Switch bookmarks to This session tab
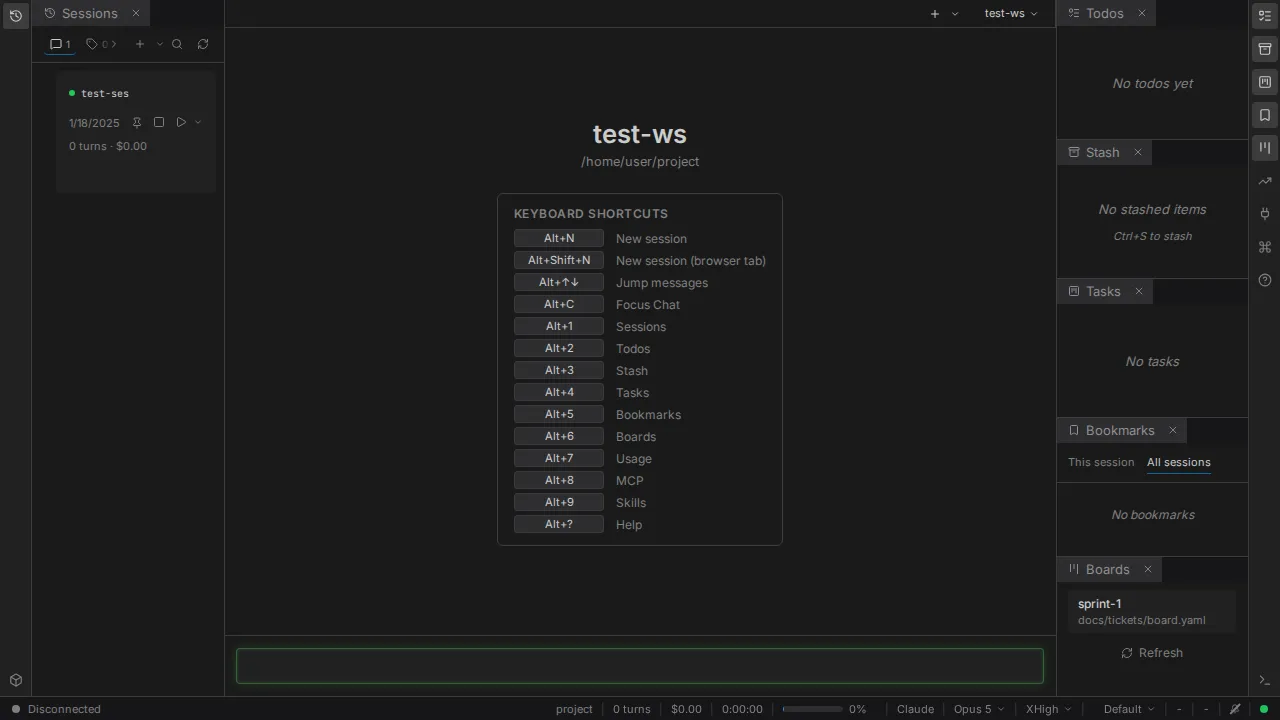Image resolution: width=1280 pixels, height=720 pixels. (x=1101, y=463)
